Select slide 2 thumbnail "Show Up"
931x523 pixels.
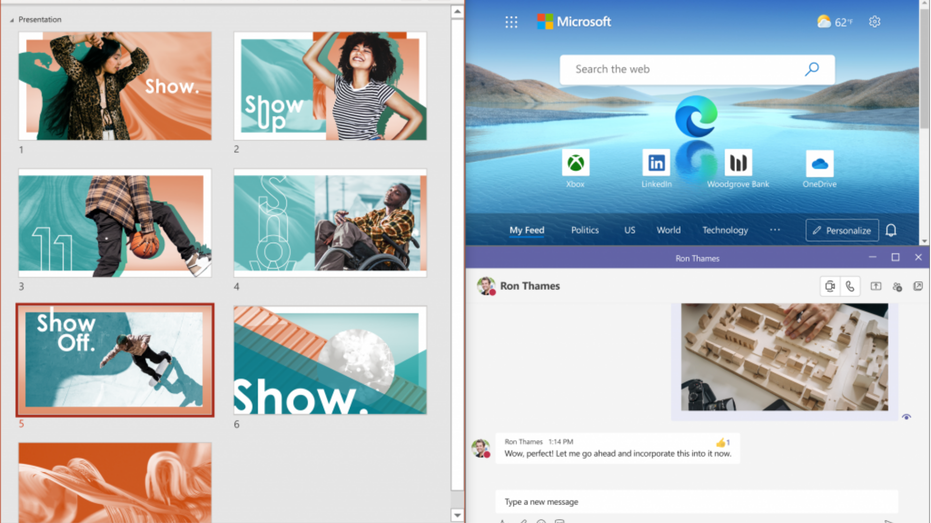[x=330, y=86]
